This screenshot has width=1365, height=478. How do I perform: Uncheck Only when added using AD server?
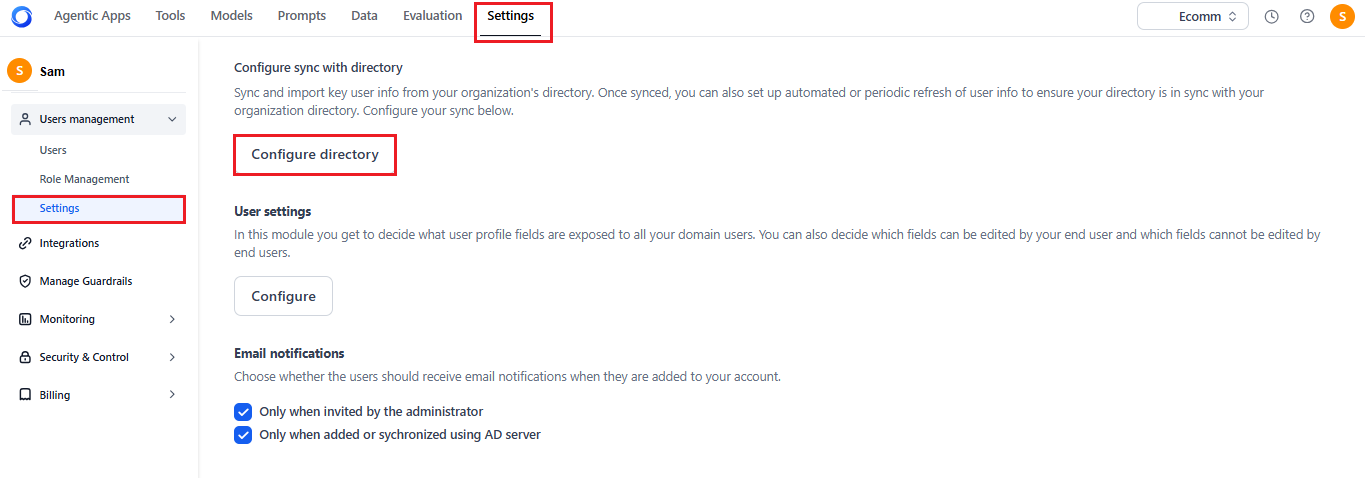coord(243,435)
